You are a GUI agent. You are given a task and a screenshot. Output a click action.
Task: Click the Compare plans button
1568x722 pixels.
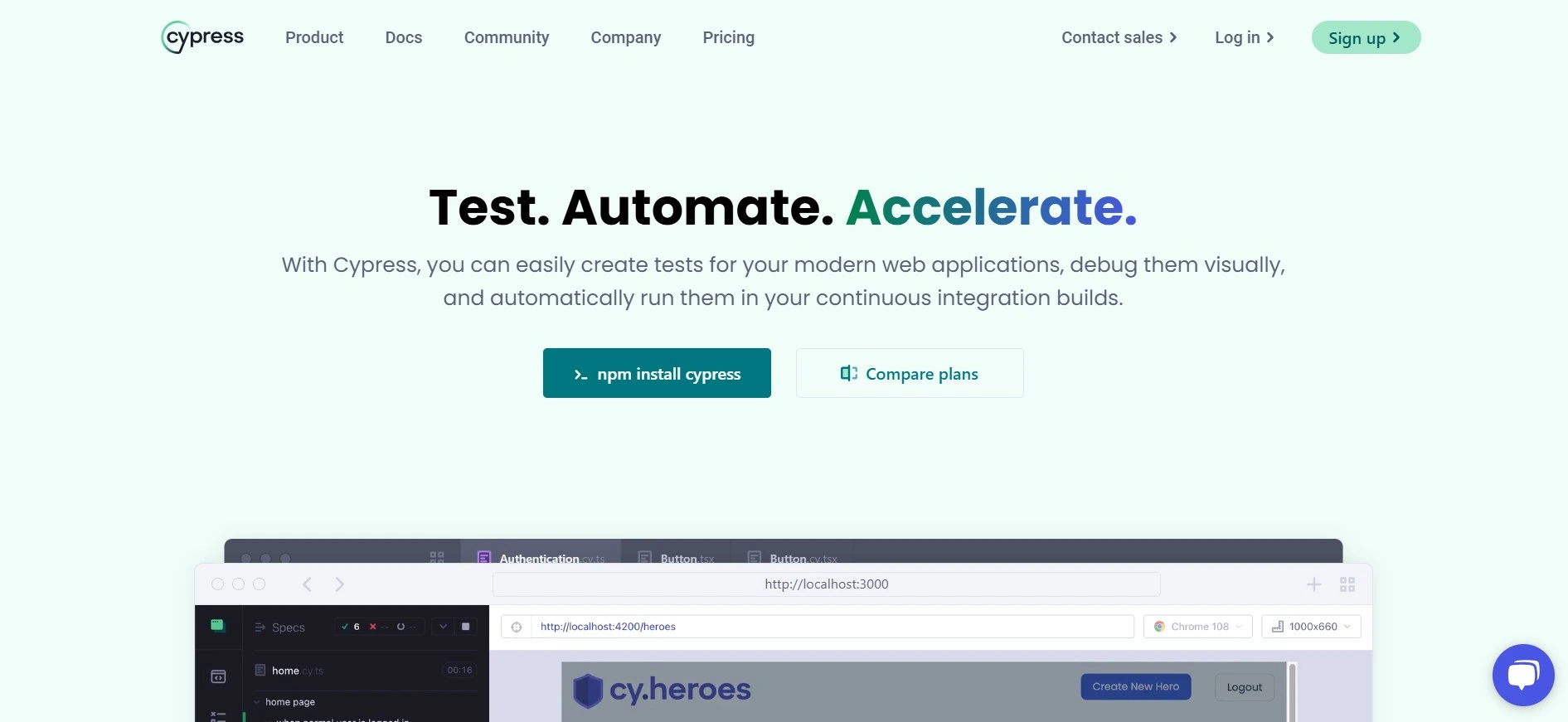(x=910, y=373)
